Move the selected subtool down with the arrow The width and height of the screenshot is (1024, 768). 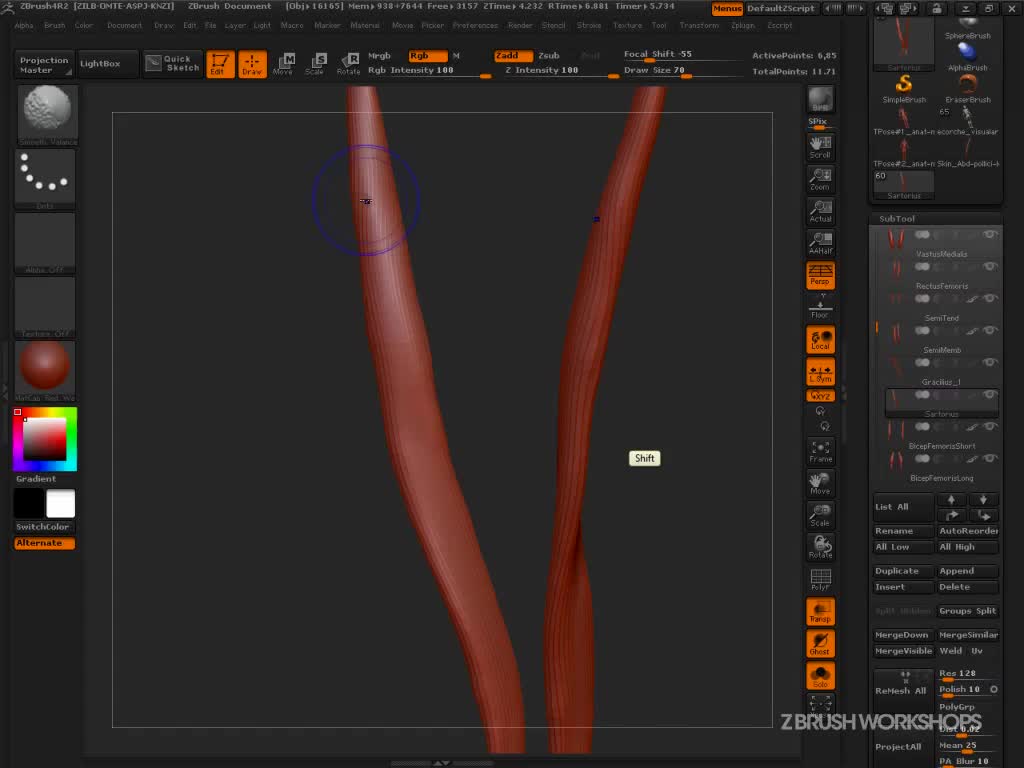pyautogui.click(x=984, y=500)
